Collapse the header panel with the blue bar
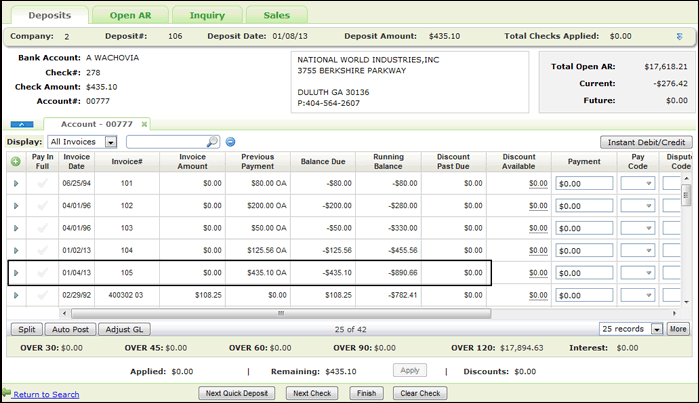The image size is (699, 403). click(x=22, y=124)
